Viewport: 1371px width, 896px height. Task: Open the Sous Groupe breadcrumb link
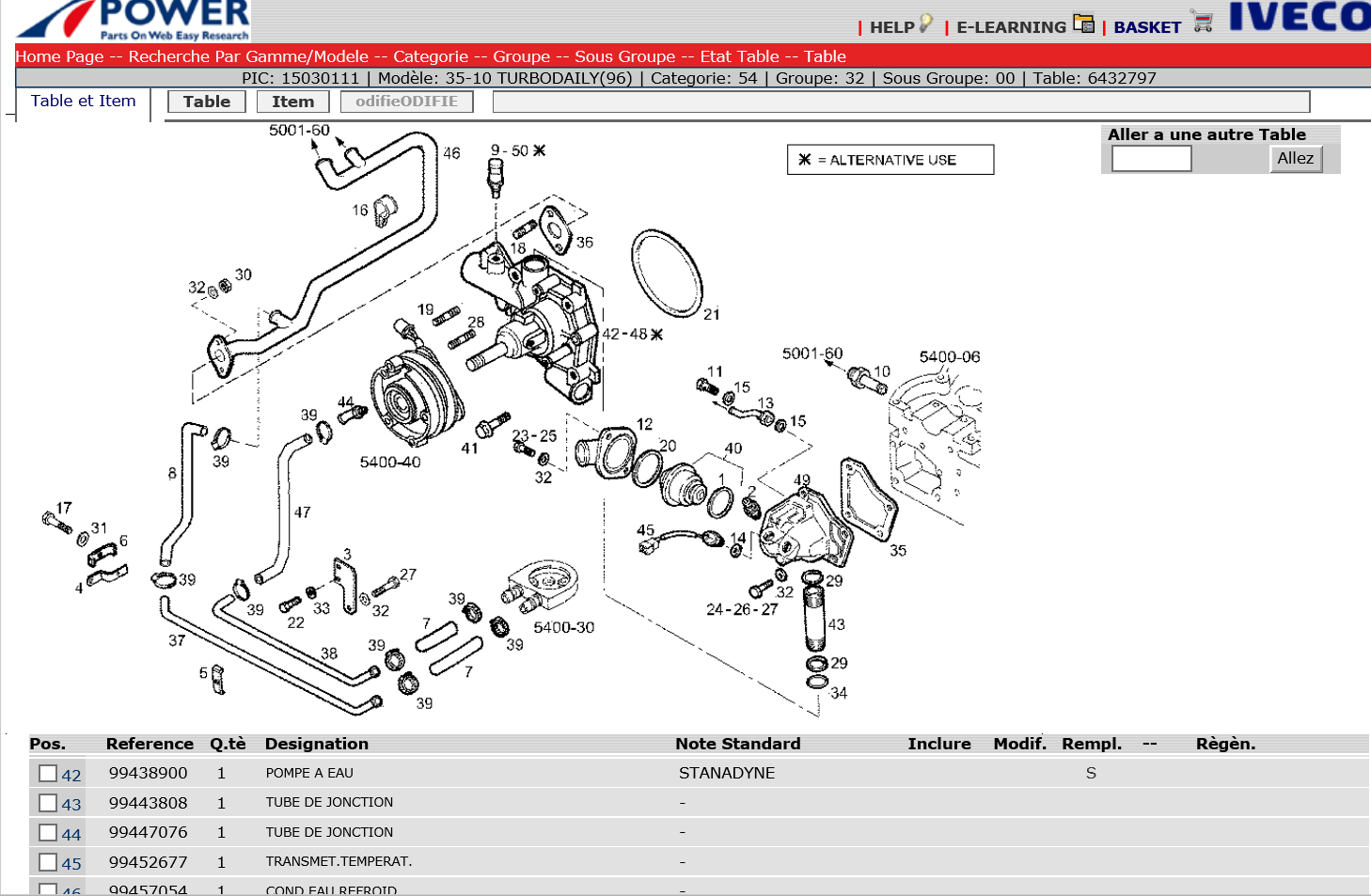click(624, 56)
